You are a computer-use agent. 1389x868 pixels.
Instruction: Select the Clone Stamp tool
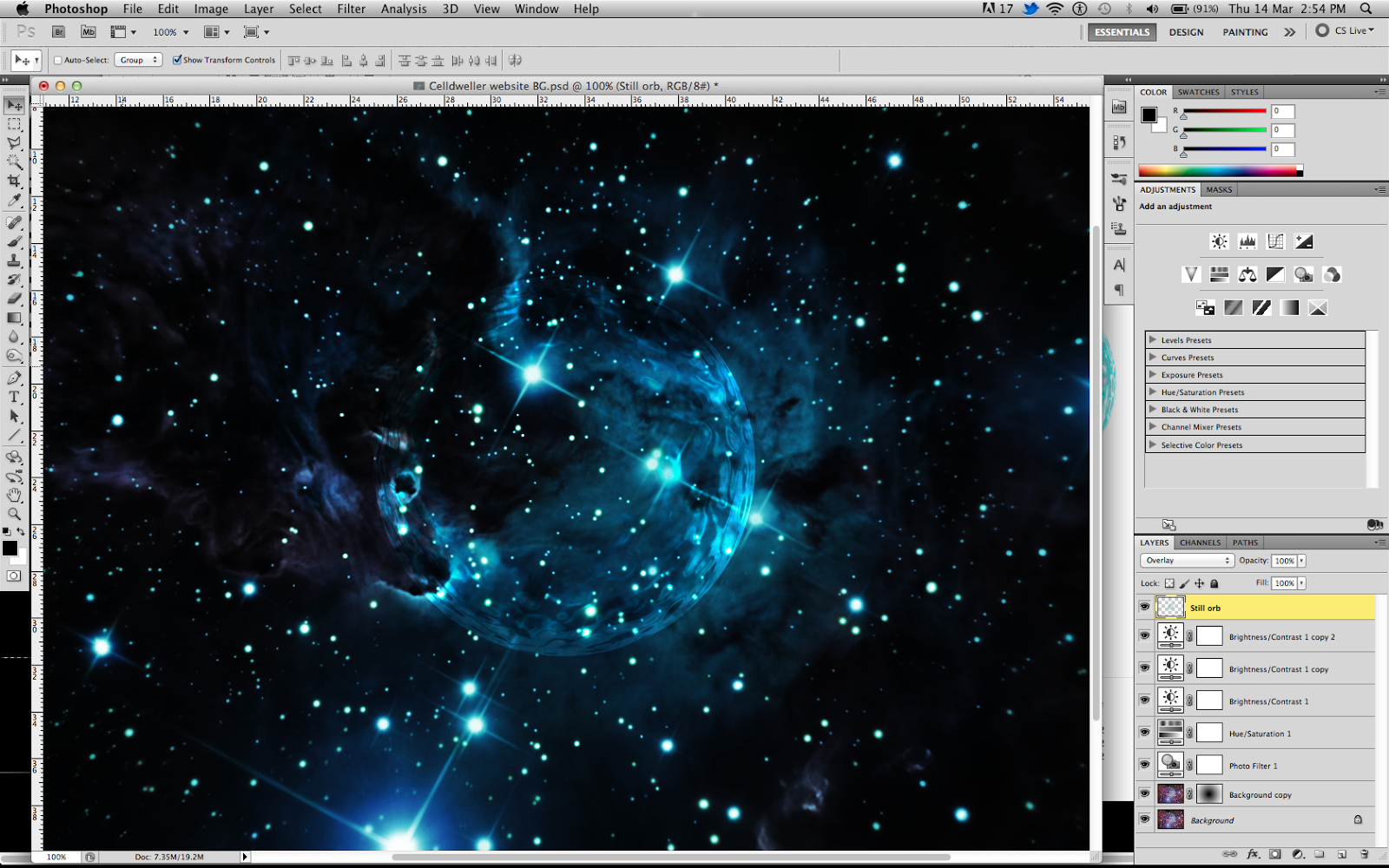point(15,260)
